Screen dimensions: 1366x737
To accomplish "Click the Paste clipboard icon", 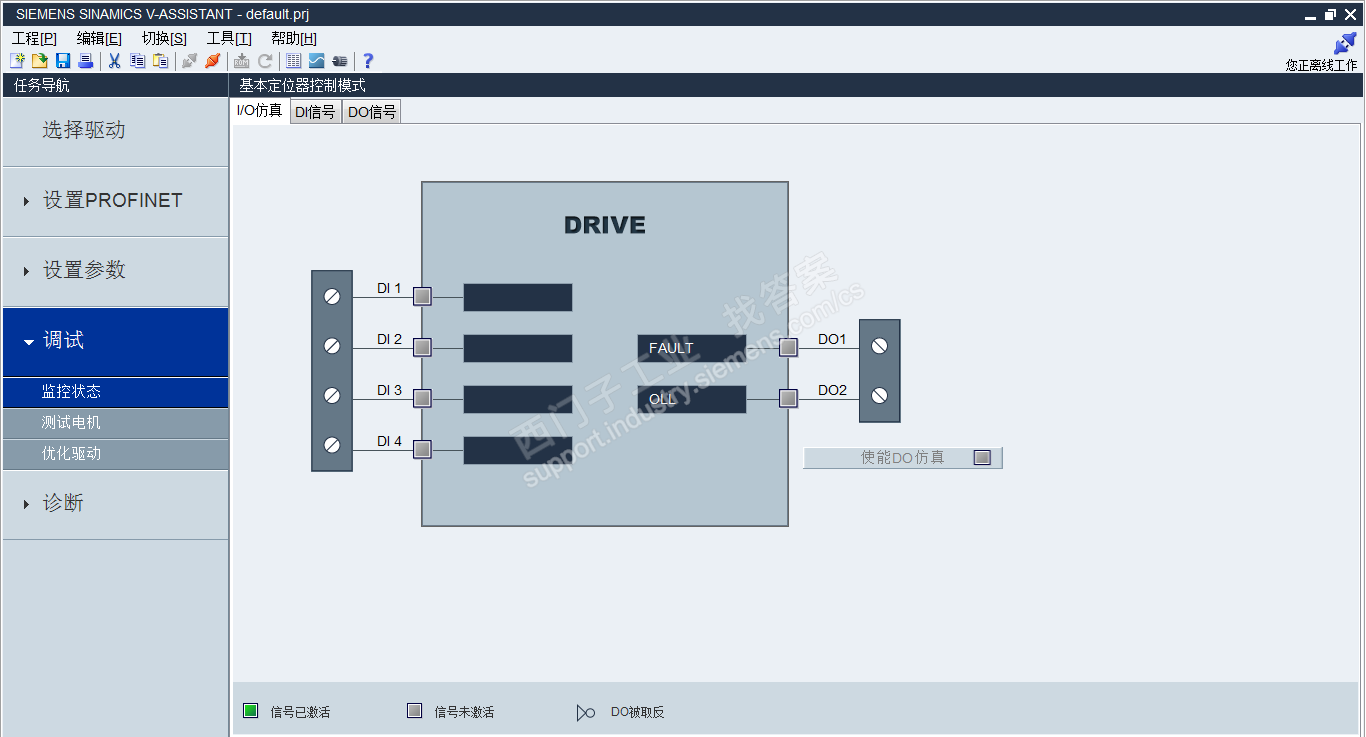I will coord(160,61).
